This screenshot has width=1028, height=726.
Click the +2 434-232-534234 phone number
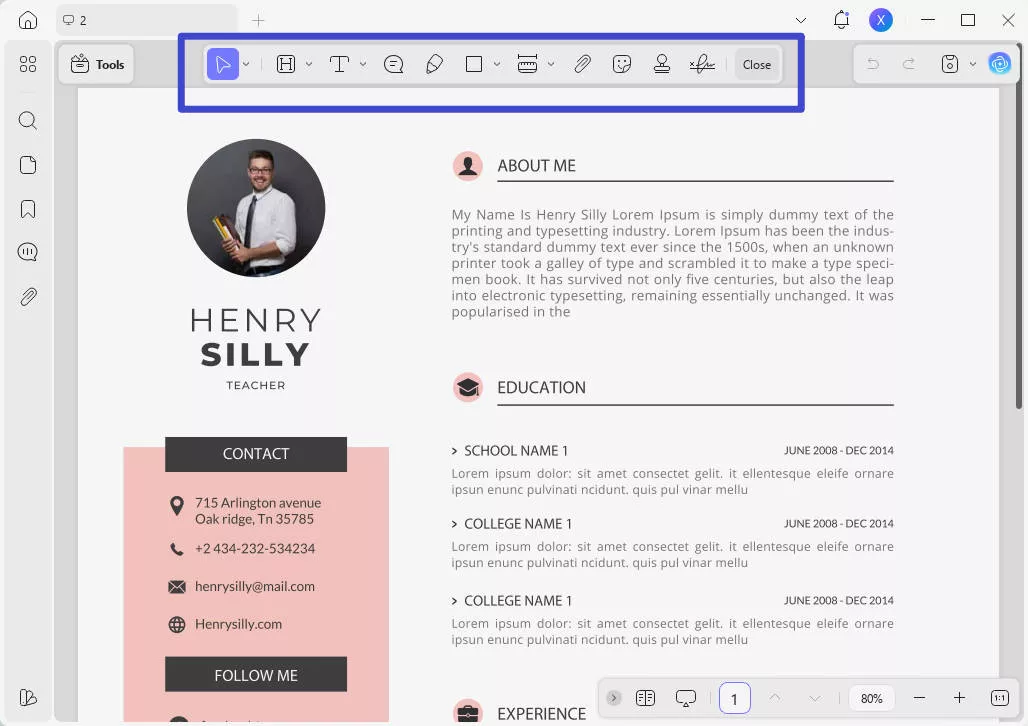click(254, 548)
